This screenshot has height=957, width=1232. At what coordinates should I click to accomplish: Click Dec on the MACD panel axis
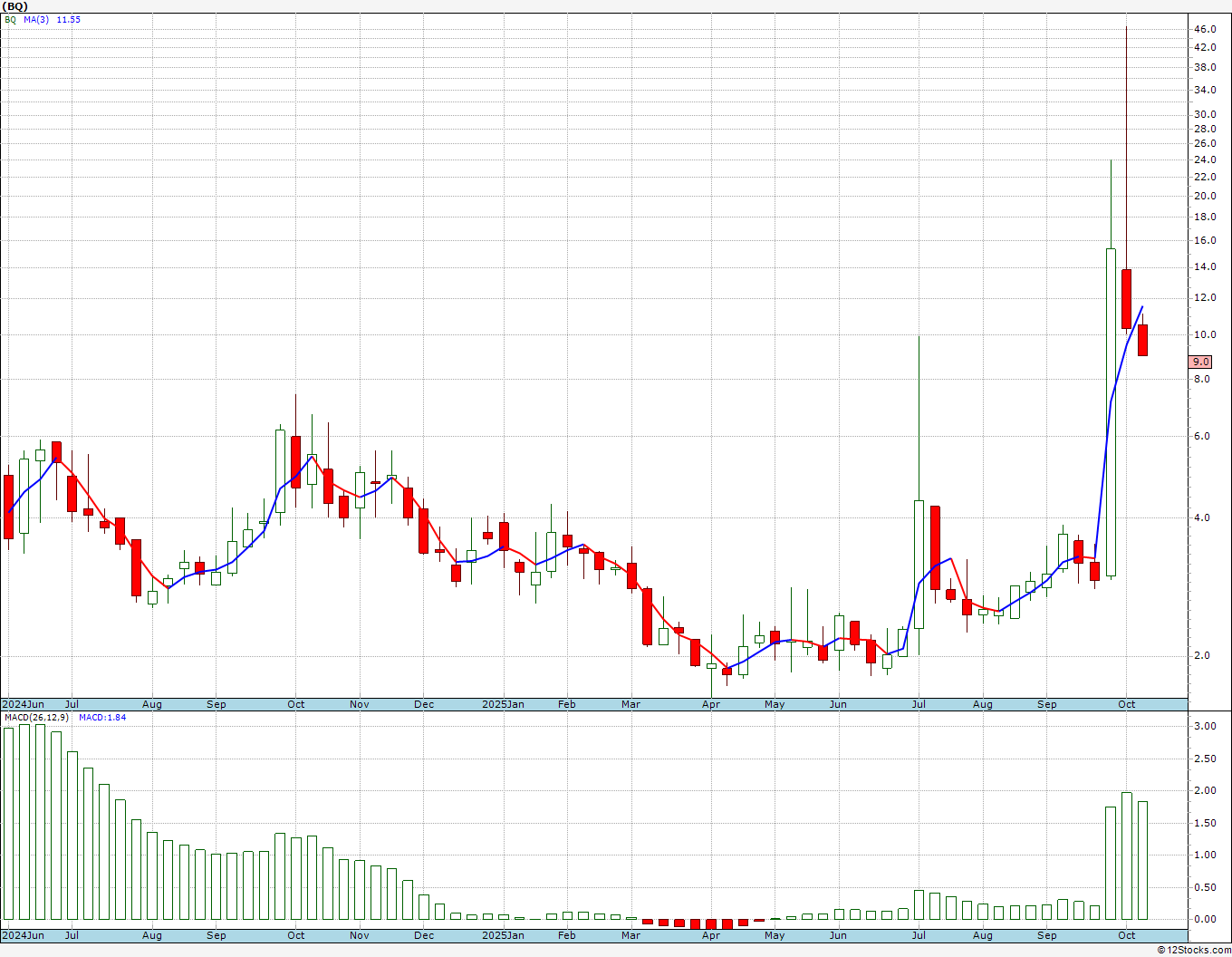tap(424, 935)
